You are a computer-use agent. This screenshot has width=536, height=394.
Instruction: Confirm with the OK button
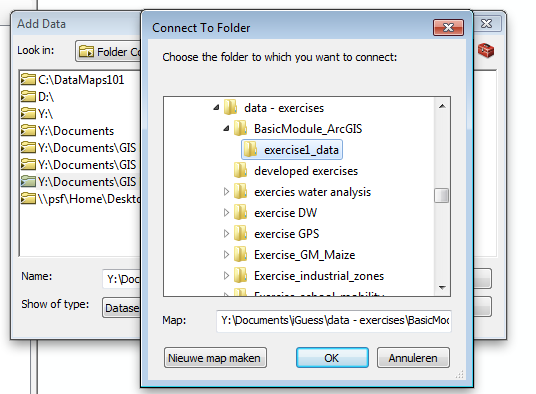332,358
